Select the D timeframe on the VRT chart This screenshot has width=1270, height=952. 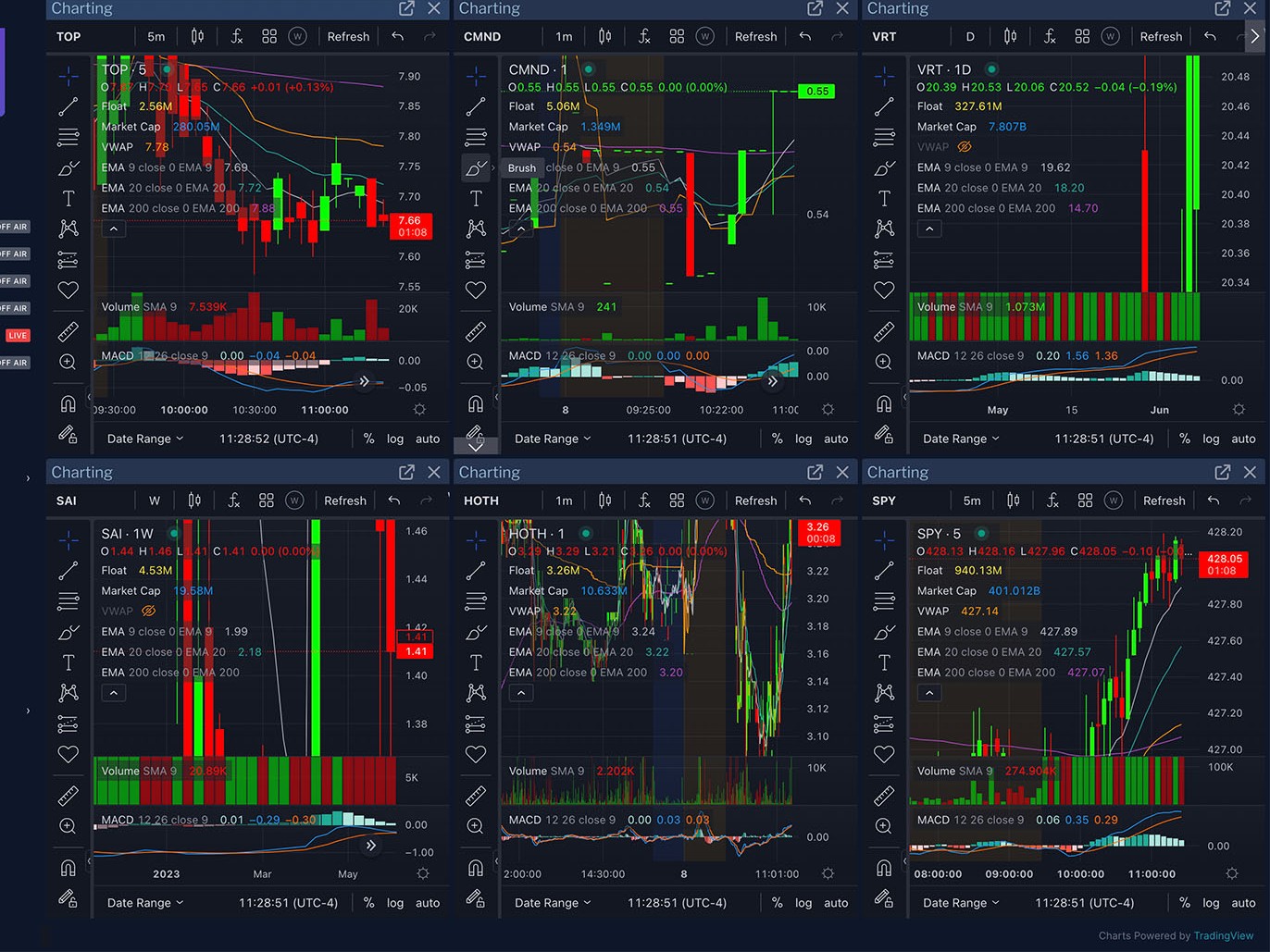point(970,36)
